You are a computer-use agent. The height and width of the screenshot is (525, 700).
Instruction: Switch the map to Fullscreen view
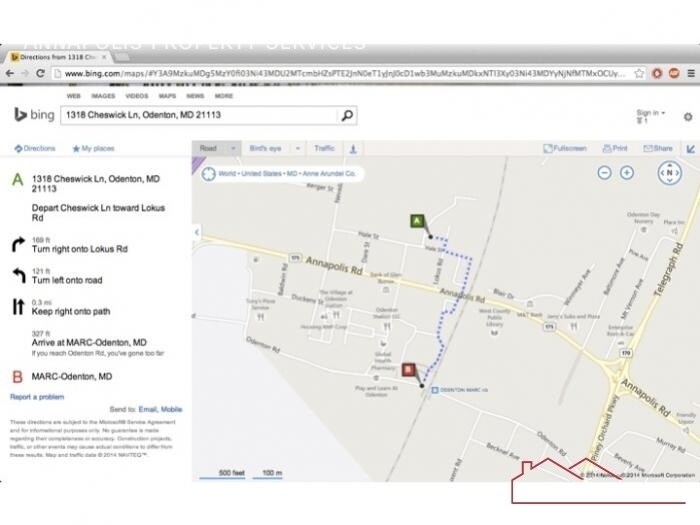point(565,148)
